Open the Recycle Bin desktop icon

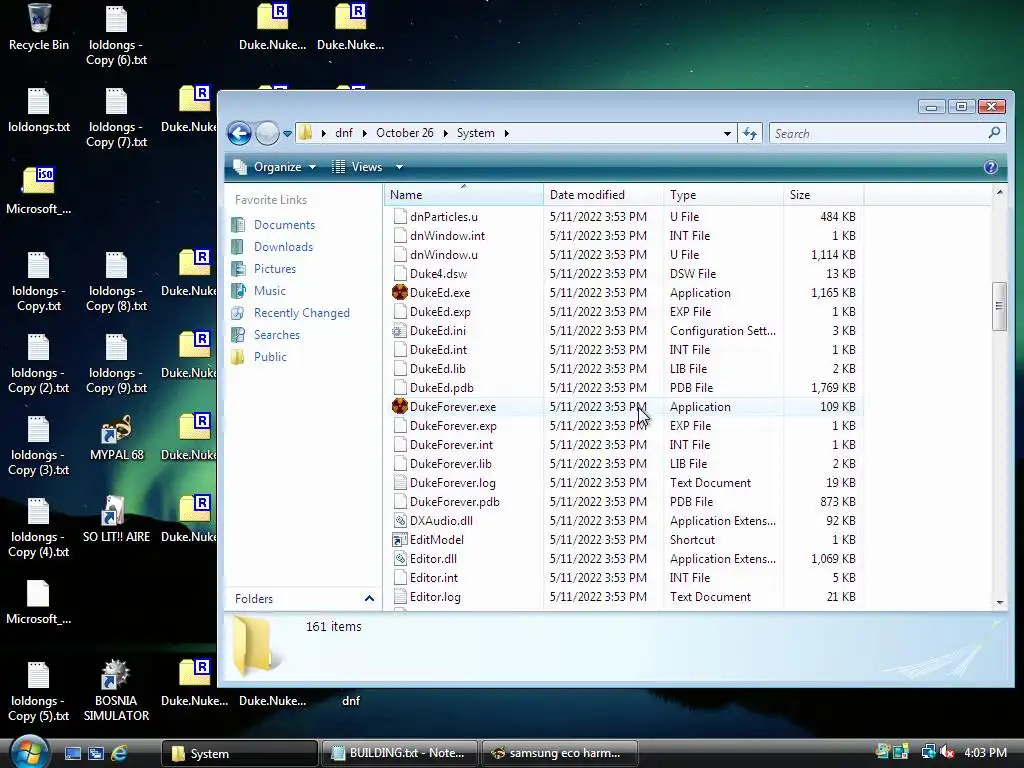click(39, 27)
